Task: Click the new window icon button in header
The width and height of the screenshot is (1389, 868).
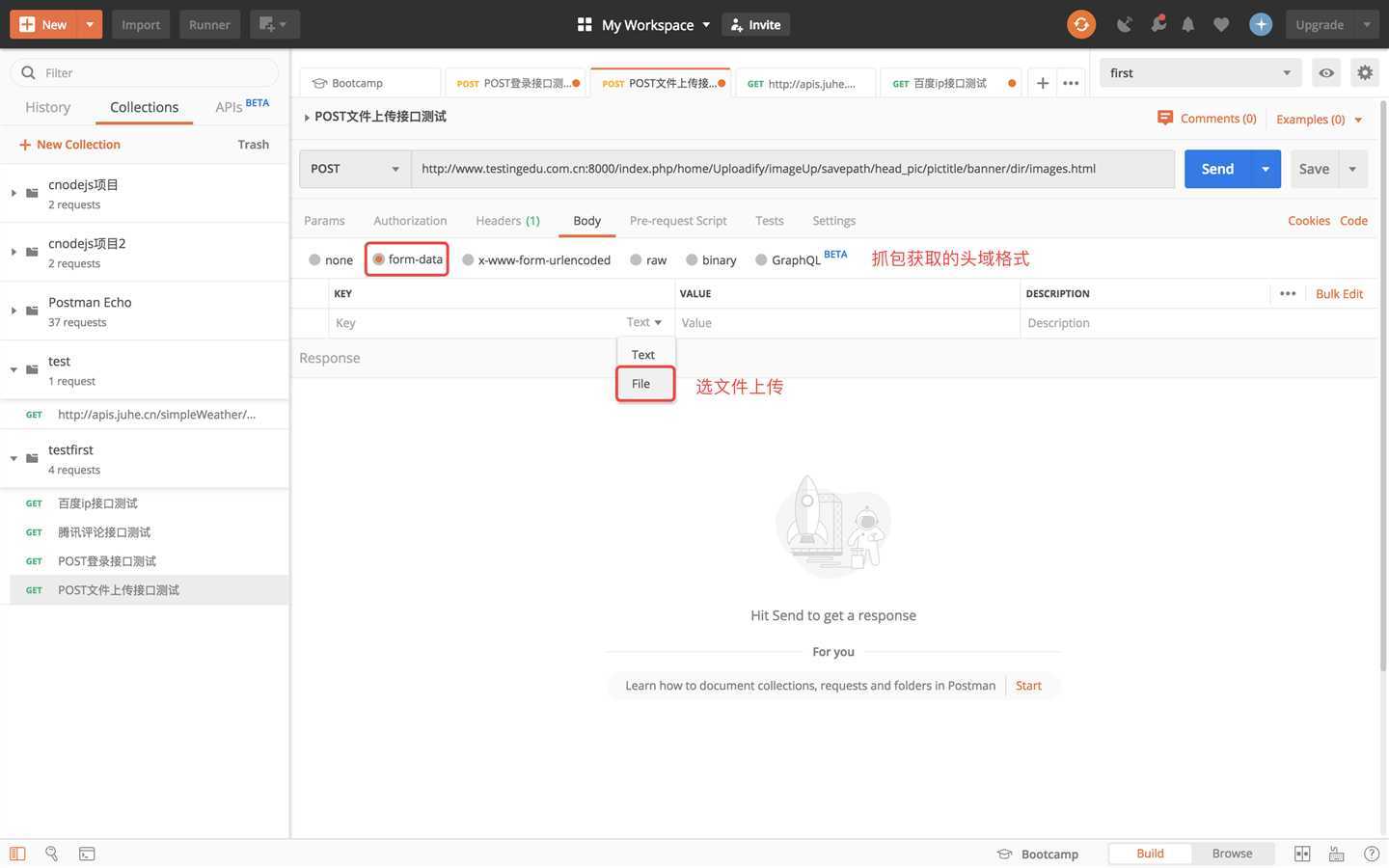Action: click(x=274, y=24)
